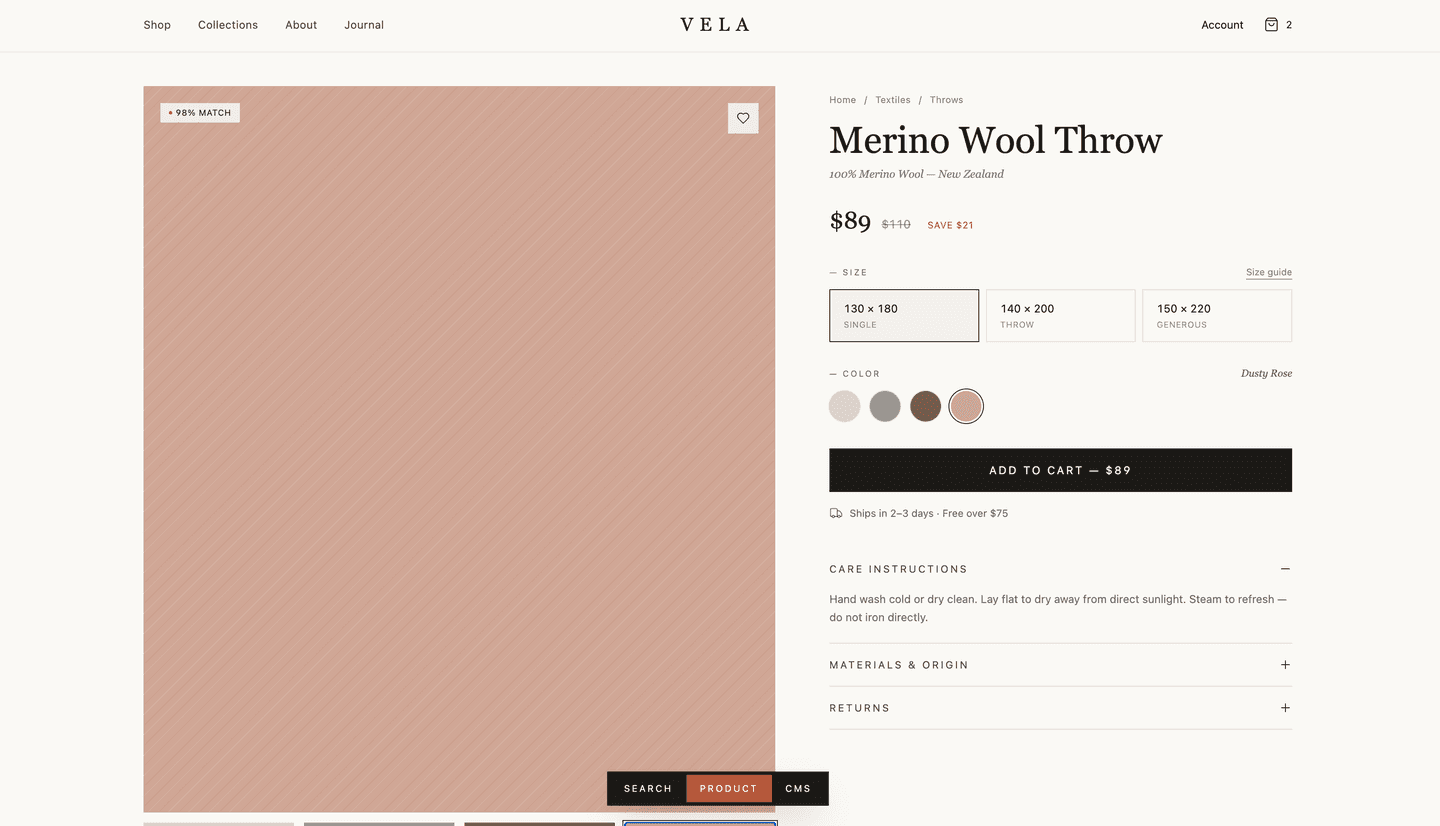Select the Dusty Rose color swatch
Image resolution: width=1440 pixels, height=826 pixels.
(965, 405)
